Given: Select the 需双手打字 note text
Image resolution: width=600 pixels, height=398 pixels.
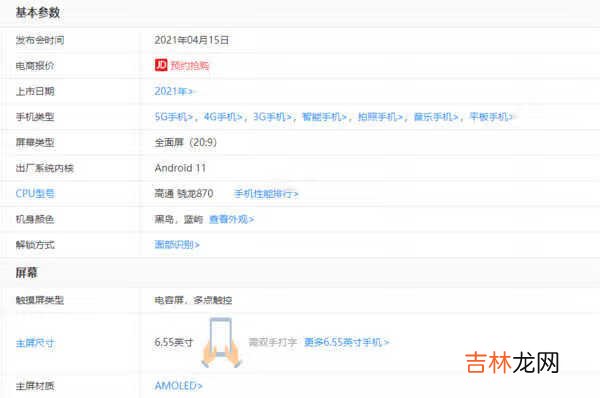Looking at the screenshot, I should [273, 342].
